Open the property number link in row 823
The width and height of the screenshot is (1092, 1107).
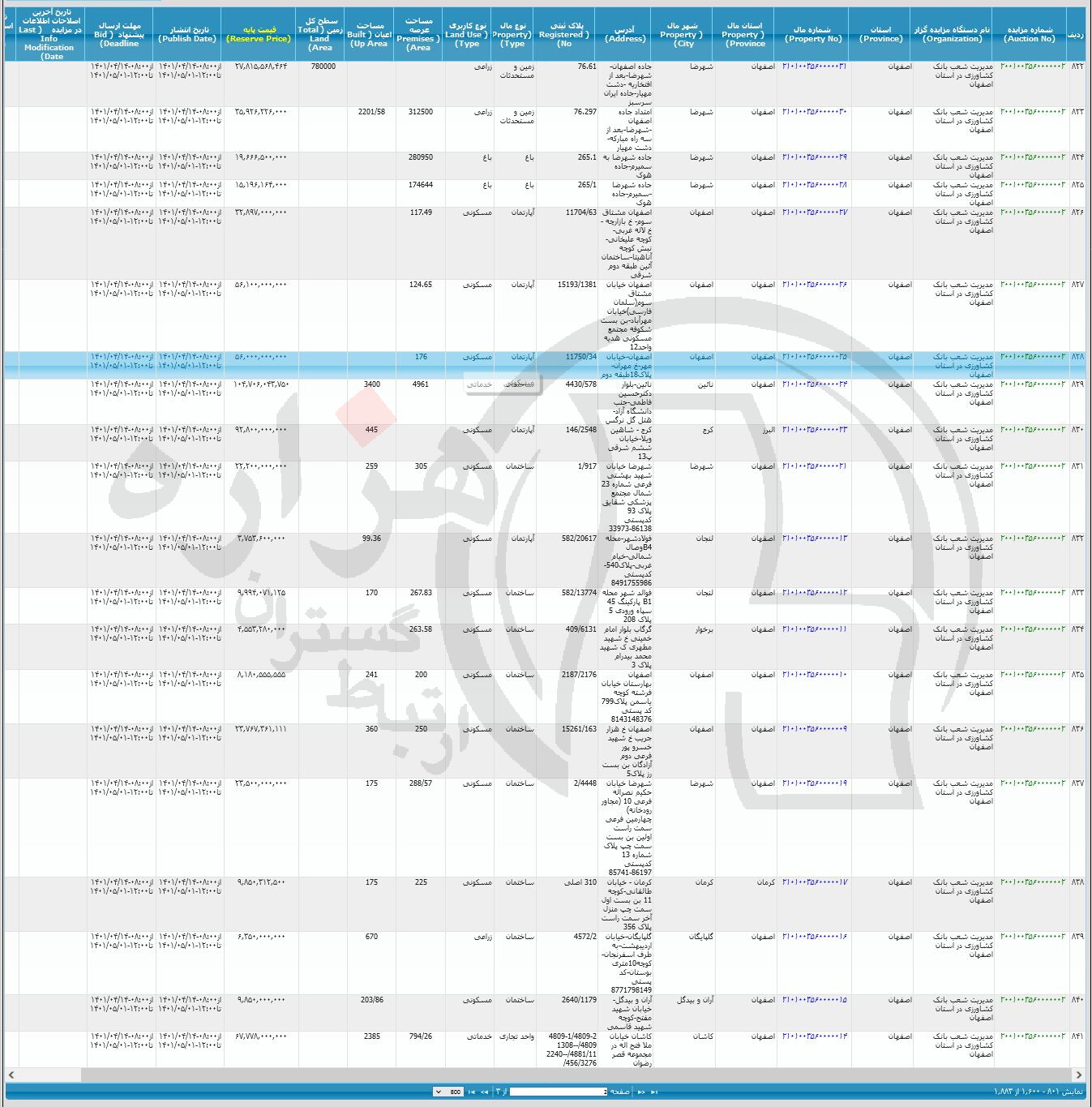pos(814,112)
